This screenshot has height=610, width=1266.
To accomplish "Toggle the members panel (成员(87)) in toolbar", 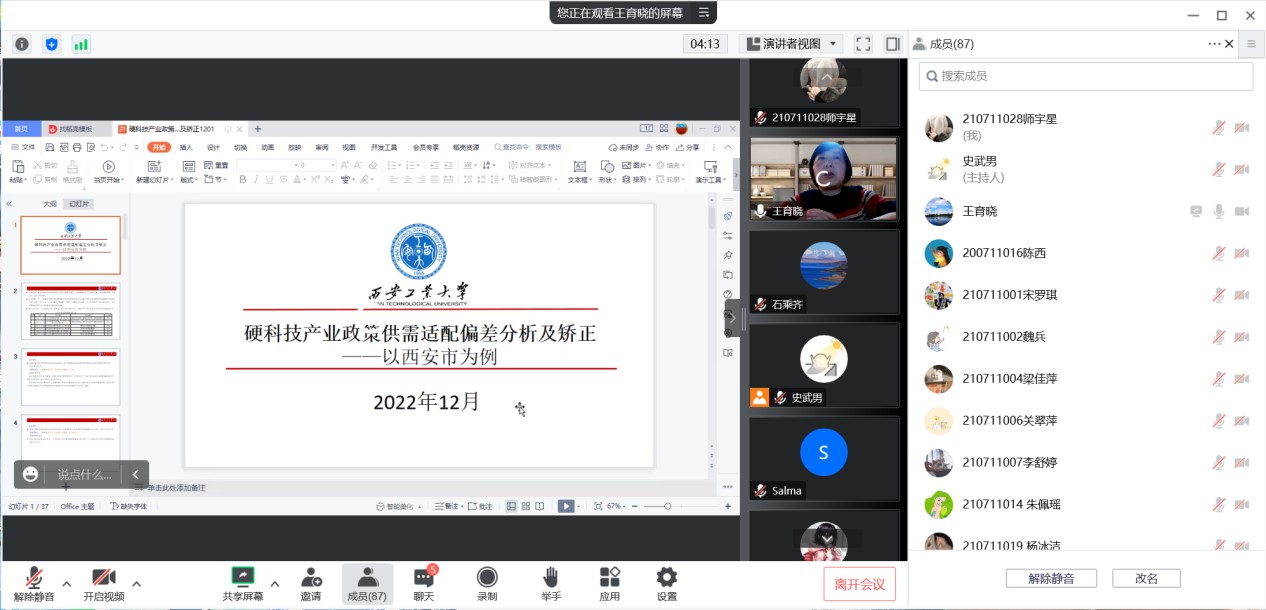I will [x=367, y=583].
